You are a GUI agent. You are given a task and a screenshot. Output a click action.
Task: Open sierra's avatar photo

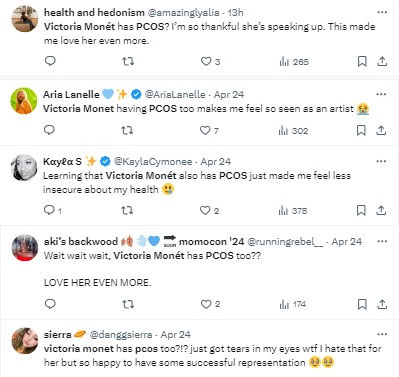[25, 341]
